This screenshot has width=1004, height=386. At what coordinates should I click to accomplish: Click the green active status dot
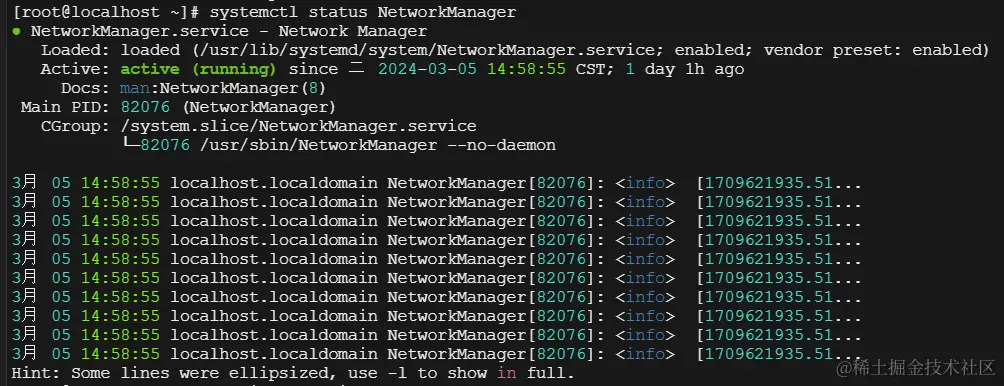[x=16, y=31]
